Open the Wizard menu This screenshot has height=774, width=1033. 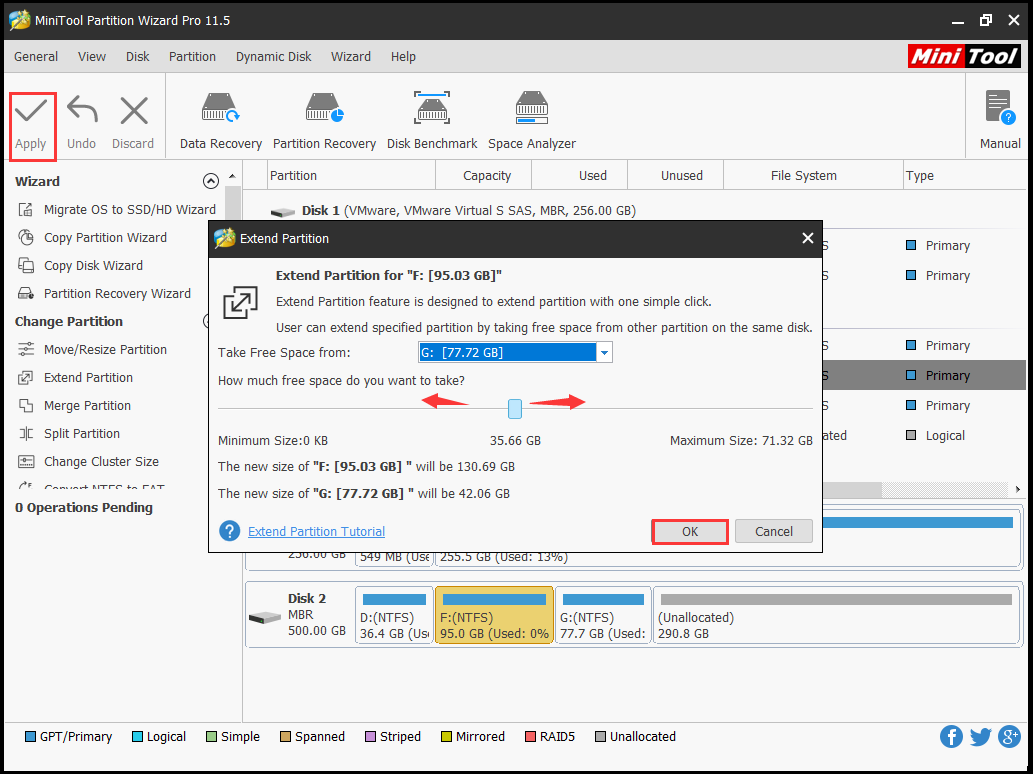click(x=350, y=57)
